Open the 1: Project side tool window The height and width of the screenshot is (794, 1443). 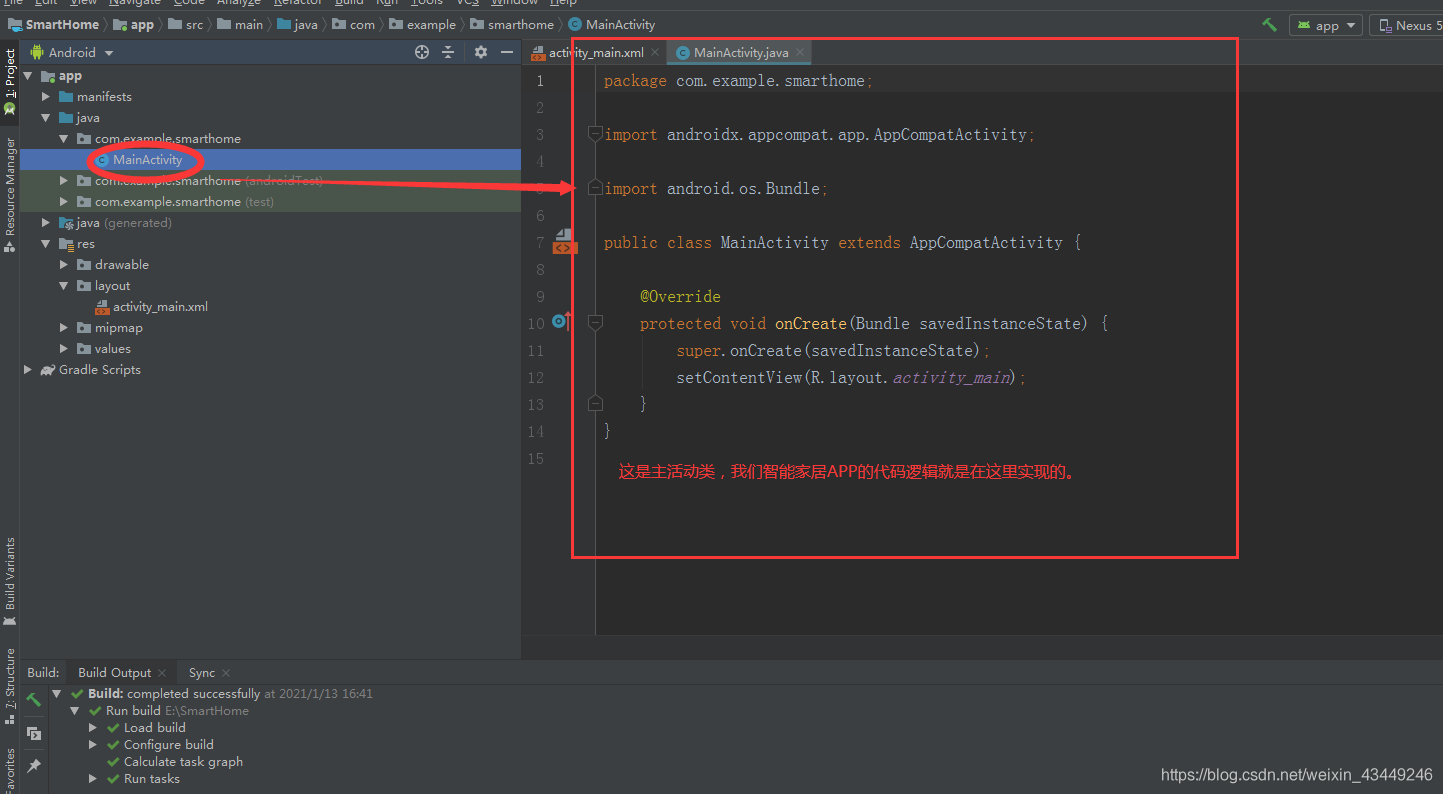tap(10, 80)
